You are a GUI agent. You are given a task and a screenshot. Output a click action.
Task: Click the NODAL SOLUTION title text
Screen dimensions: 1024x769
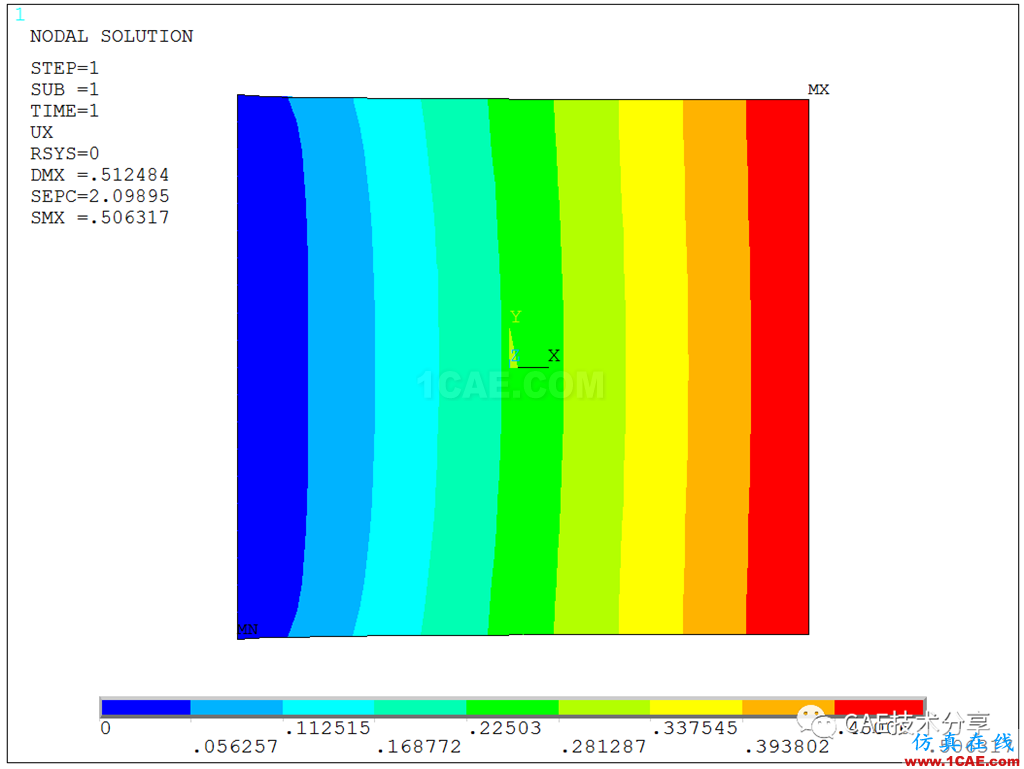click(112, 37)
